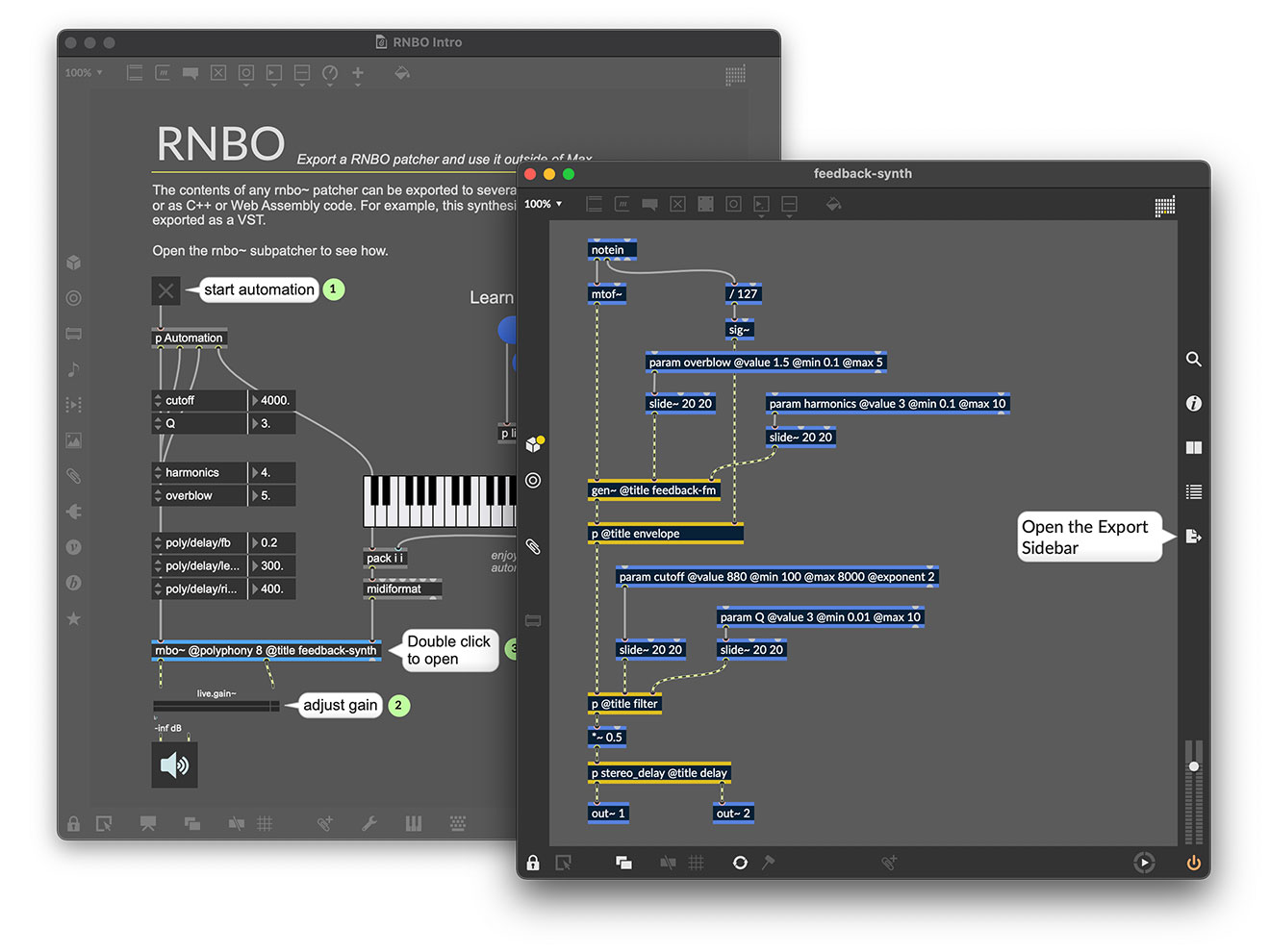This screenshot has width=1270, height=952.
Task: Click the paperclip icon on feedback-synth left edge
Action: (x=533, y=546)
